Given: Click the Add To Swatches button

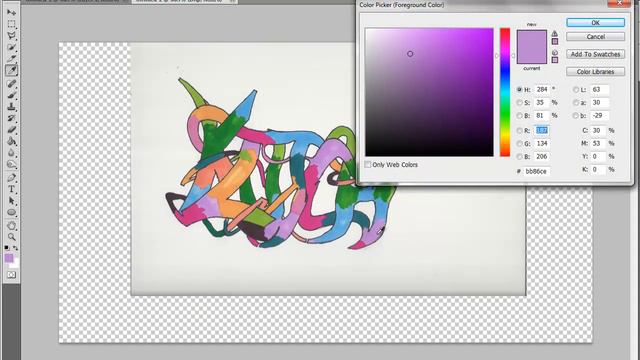Looking at the screenshot, I should [596, 54].
